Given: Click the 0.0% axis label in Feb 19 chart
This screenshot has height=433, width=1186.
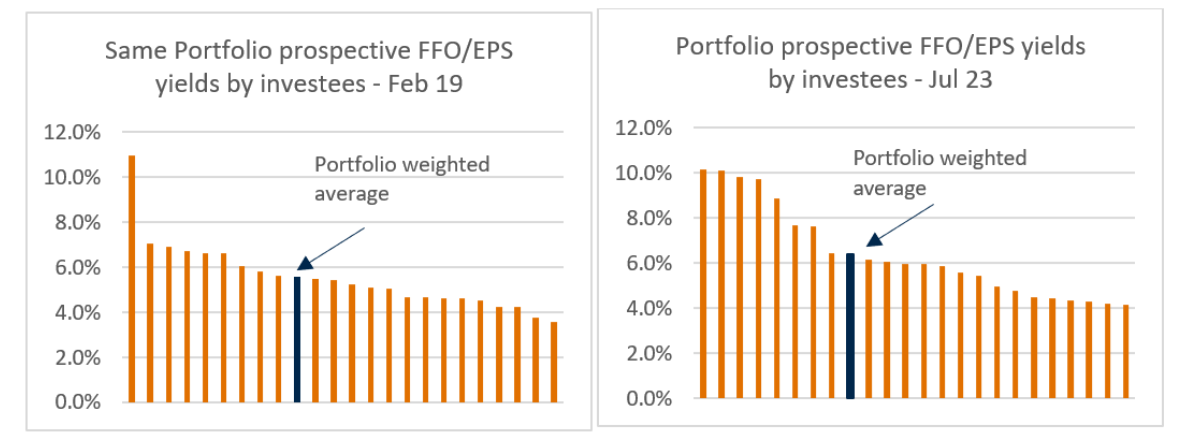Looking at the screenshot, I should 74,403.
